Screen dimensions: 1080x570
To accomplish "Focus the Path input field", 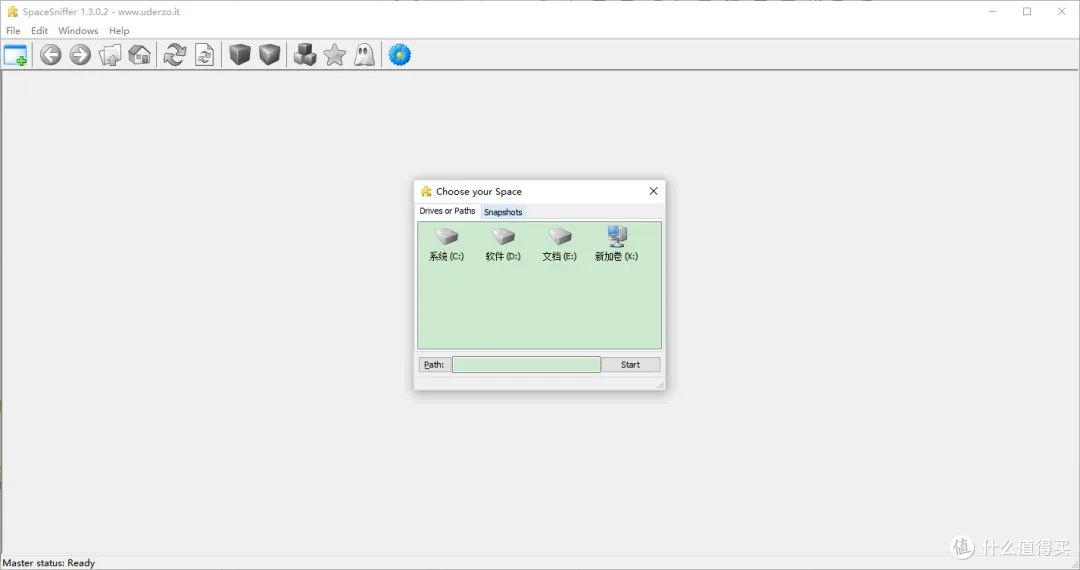I will click(x=526, y=365).
